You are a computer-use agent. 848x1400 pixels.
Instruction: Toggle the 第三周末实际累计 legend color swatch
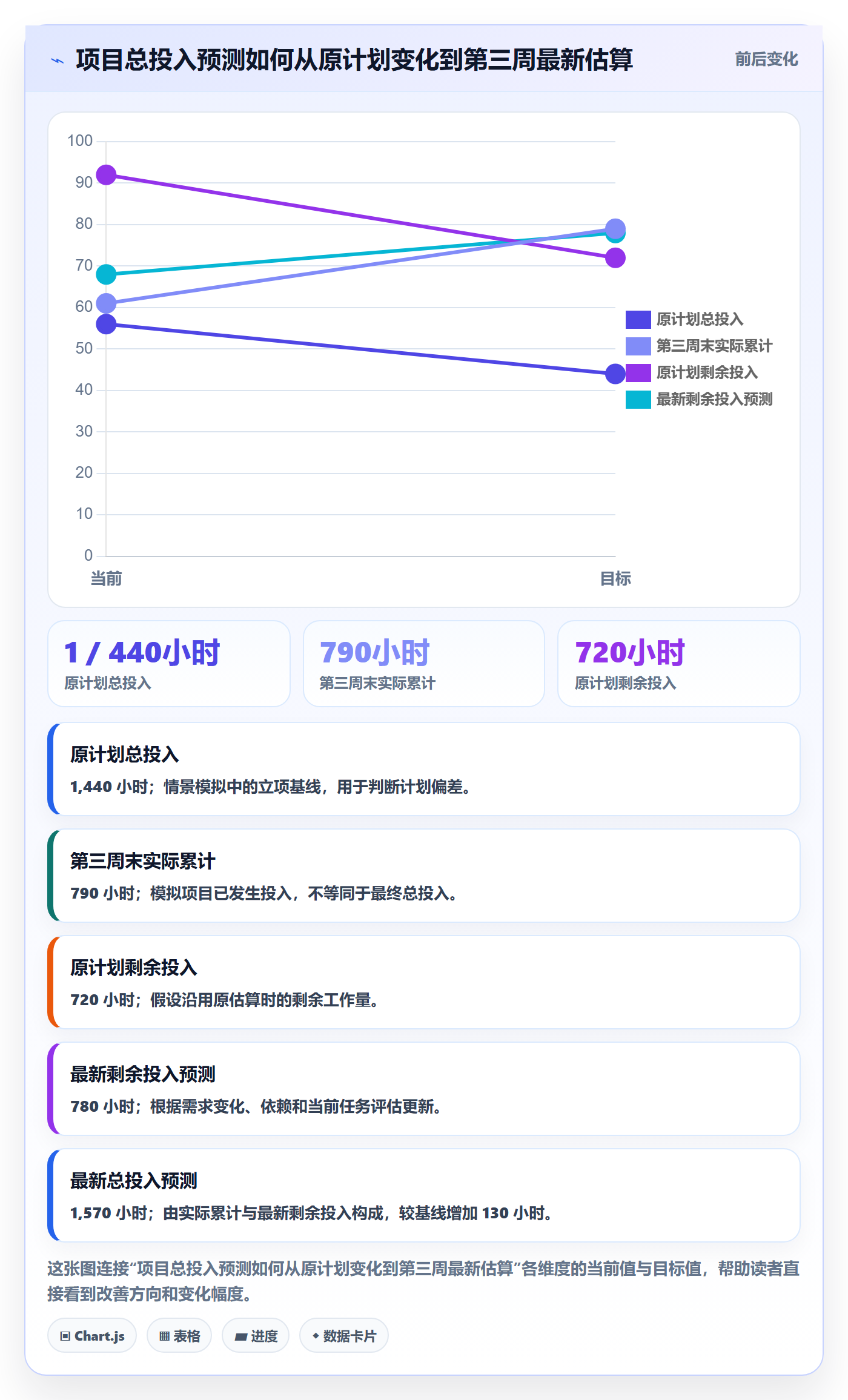[x=638, y=346]
